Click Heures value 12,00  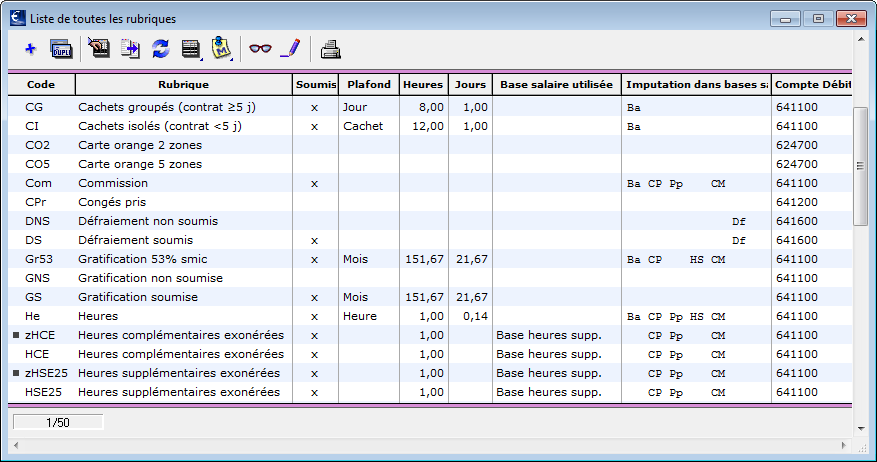(x=428, y=126)
